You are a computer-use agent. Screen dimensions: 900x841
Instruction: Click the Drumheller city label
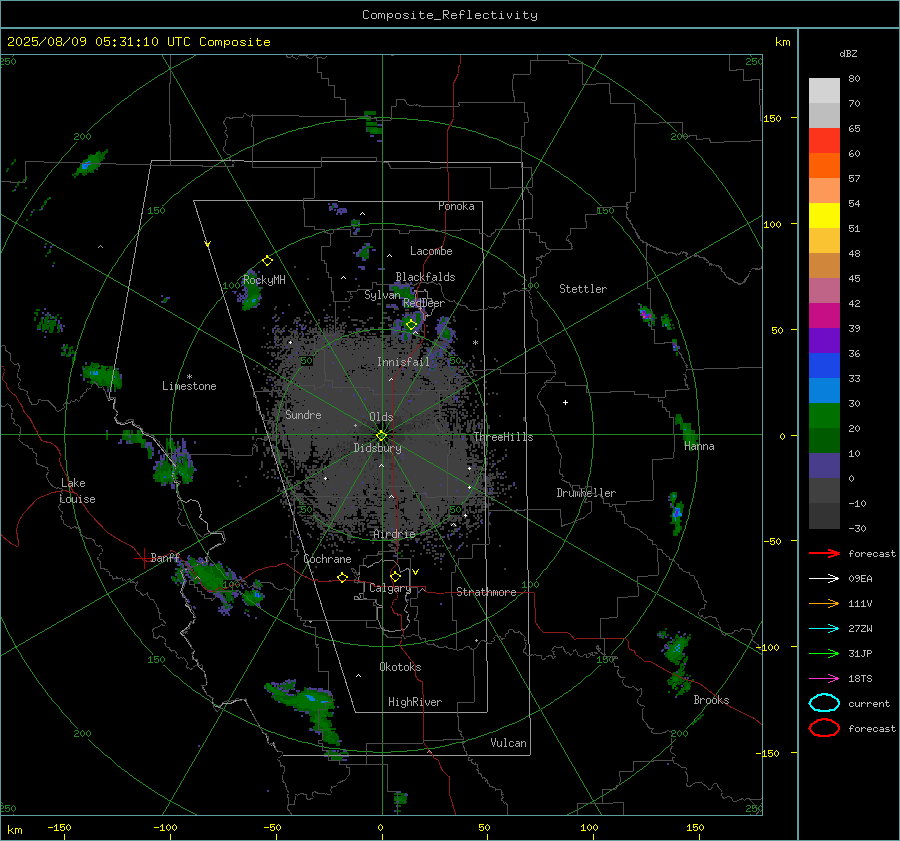(586, 493)
